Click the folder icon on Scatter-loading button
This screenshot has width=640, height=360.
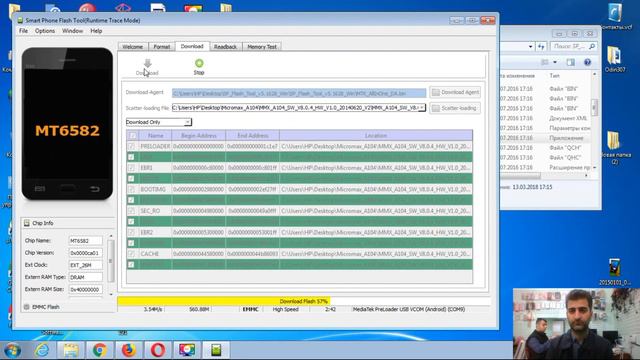(x=436, y=108)
